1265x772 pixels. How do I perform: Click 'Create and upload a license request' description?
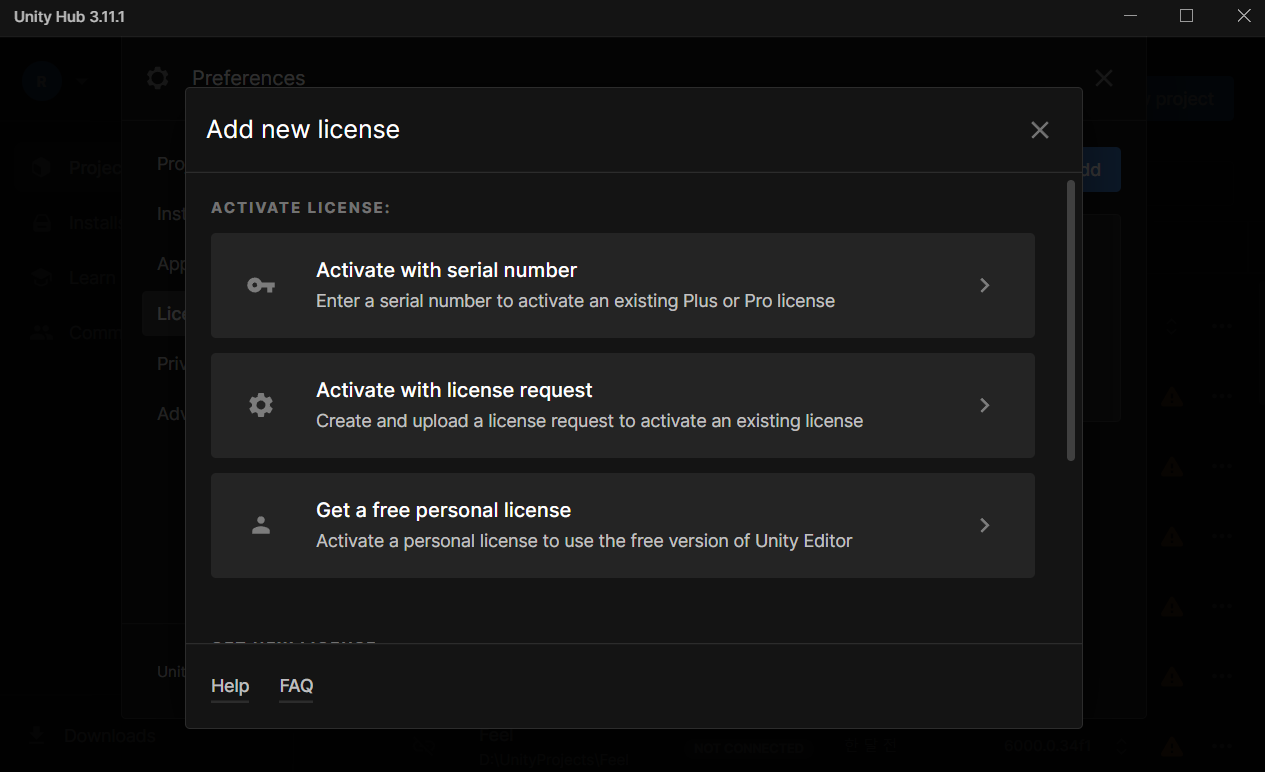coord(589,421)
